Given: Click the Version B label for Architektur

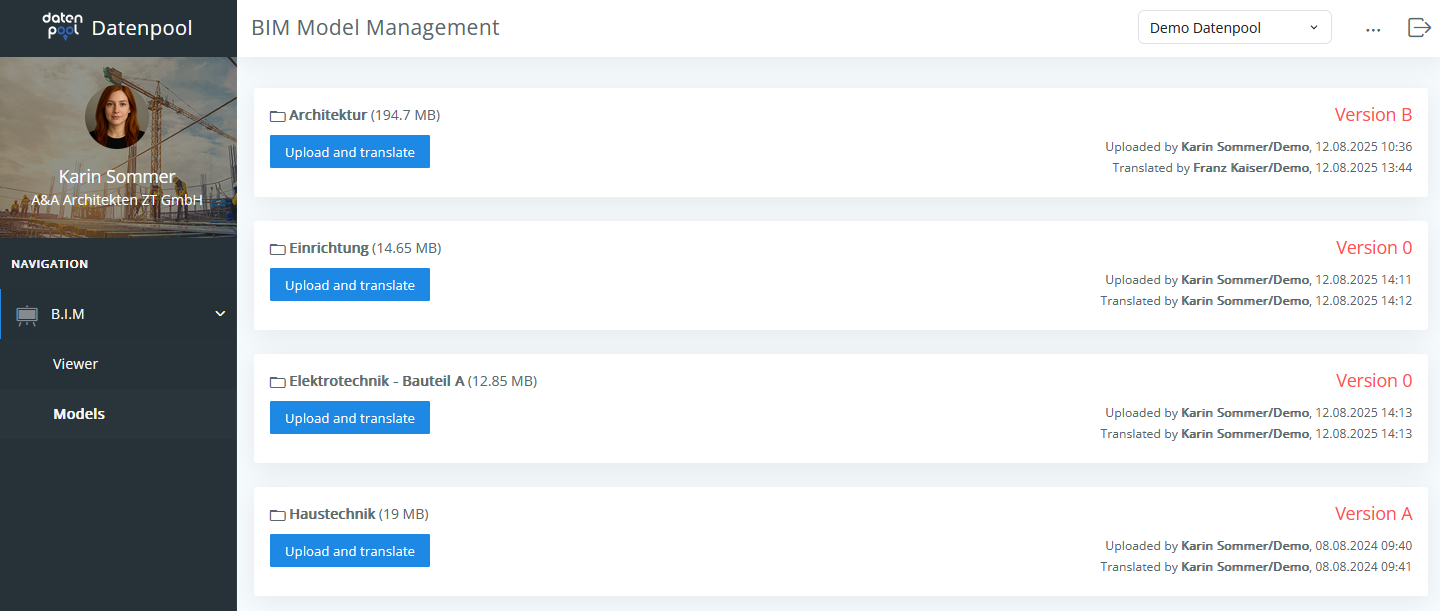Looking at the screenshot, I should click(1373, 115).
